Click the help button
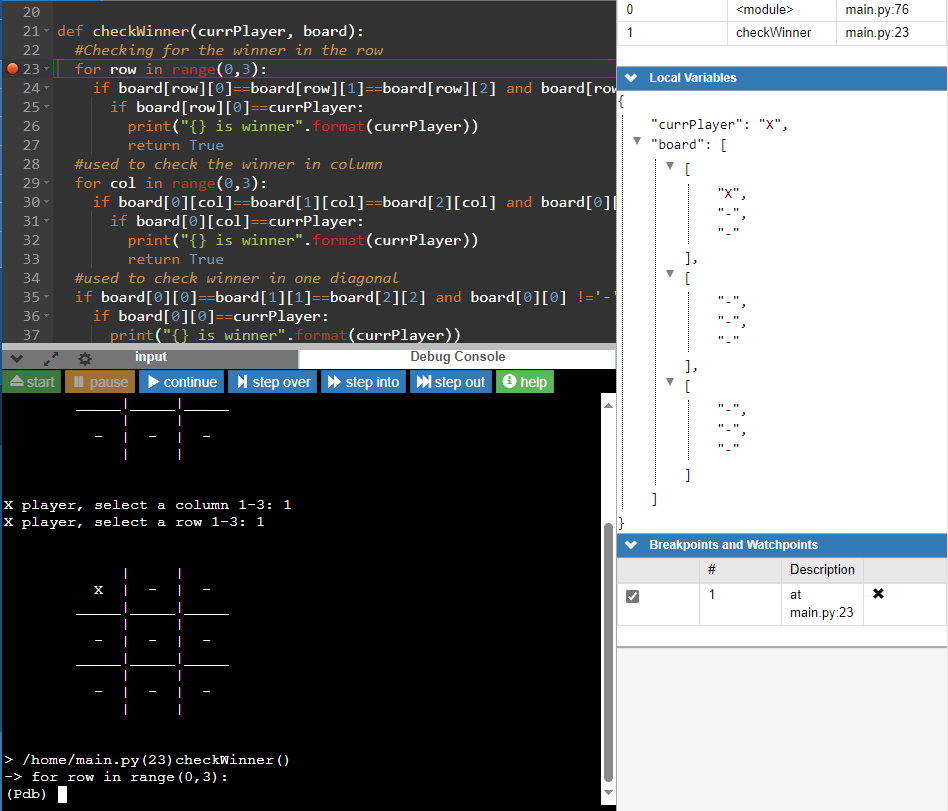Viewport: 948px width, 811px height. pyautogui.click(x=524, y=381)
